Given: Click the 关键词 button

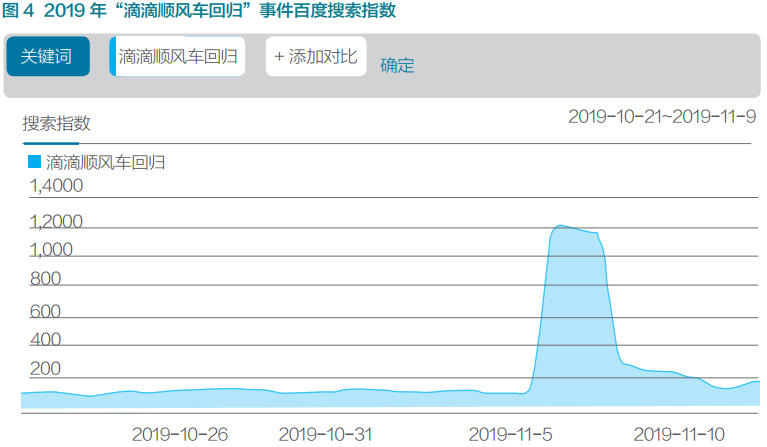Looking at the screenshot, I should point(48,56).
